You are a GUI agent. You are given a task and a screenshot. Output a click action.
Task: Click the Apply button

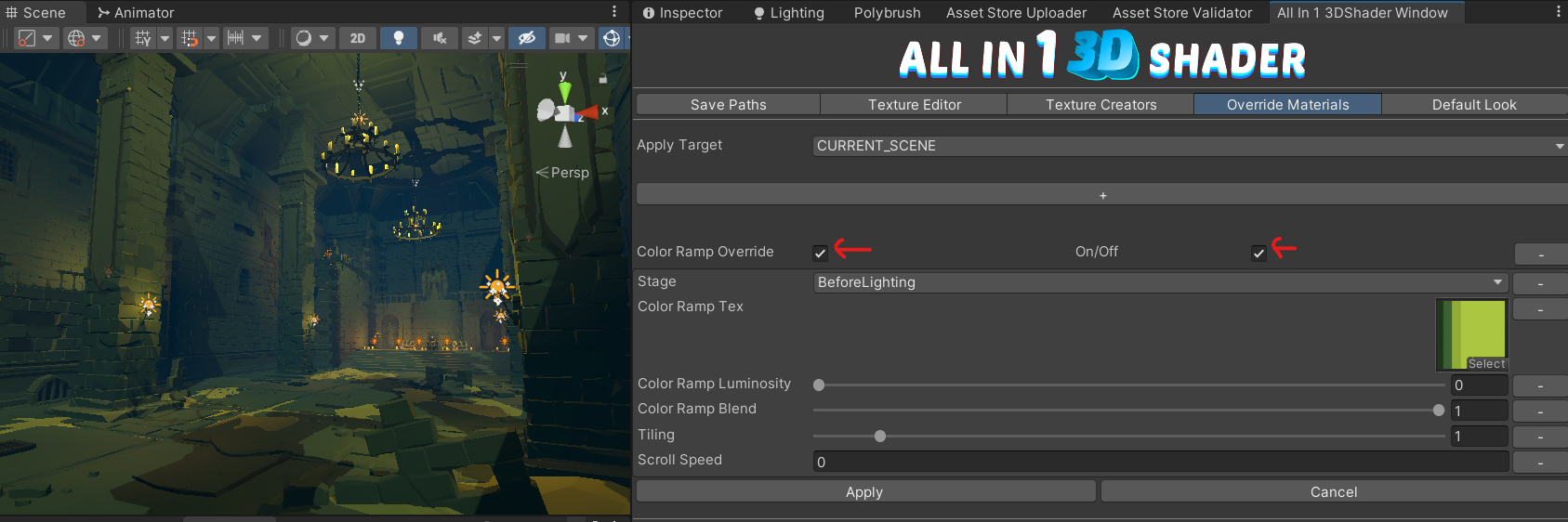[865, 491]
